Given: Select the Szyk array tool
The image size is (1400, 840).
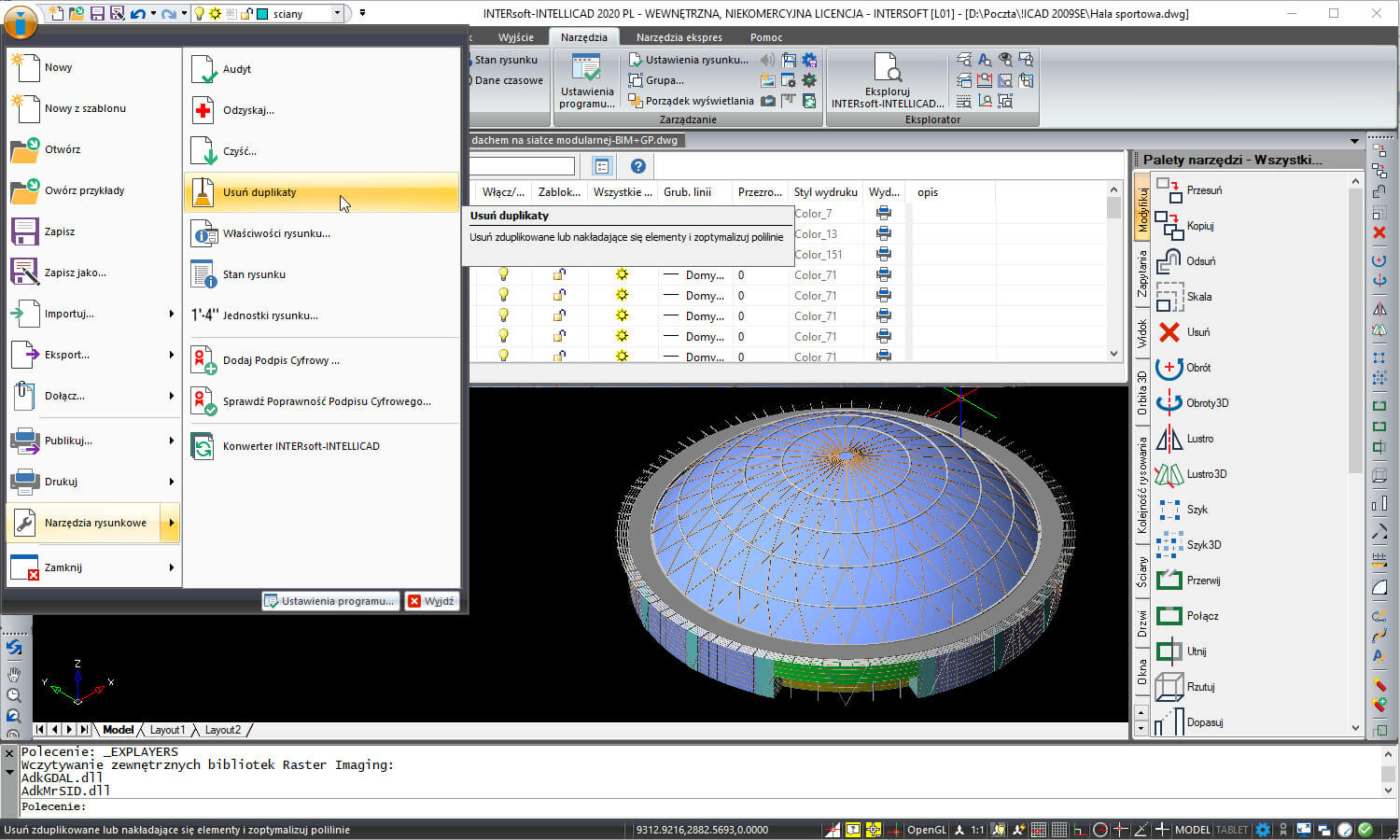Looking at the screenshot, I should coord(1183,510).
